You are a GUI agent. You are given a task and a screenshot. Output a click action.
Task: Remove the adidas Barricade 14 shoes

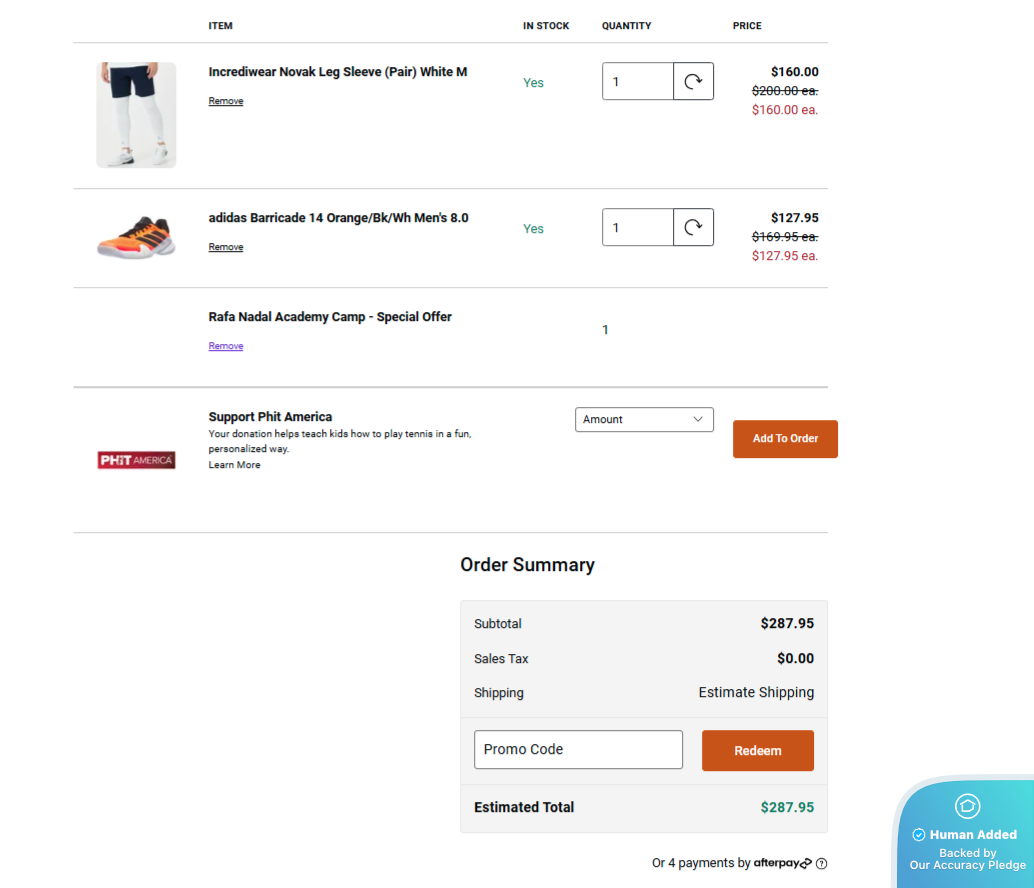tap(226, 247)
